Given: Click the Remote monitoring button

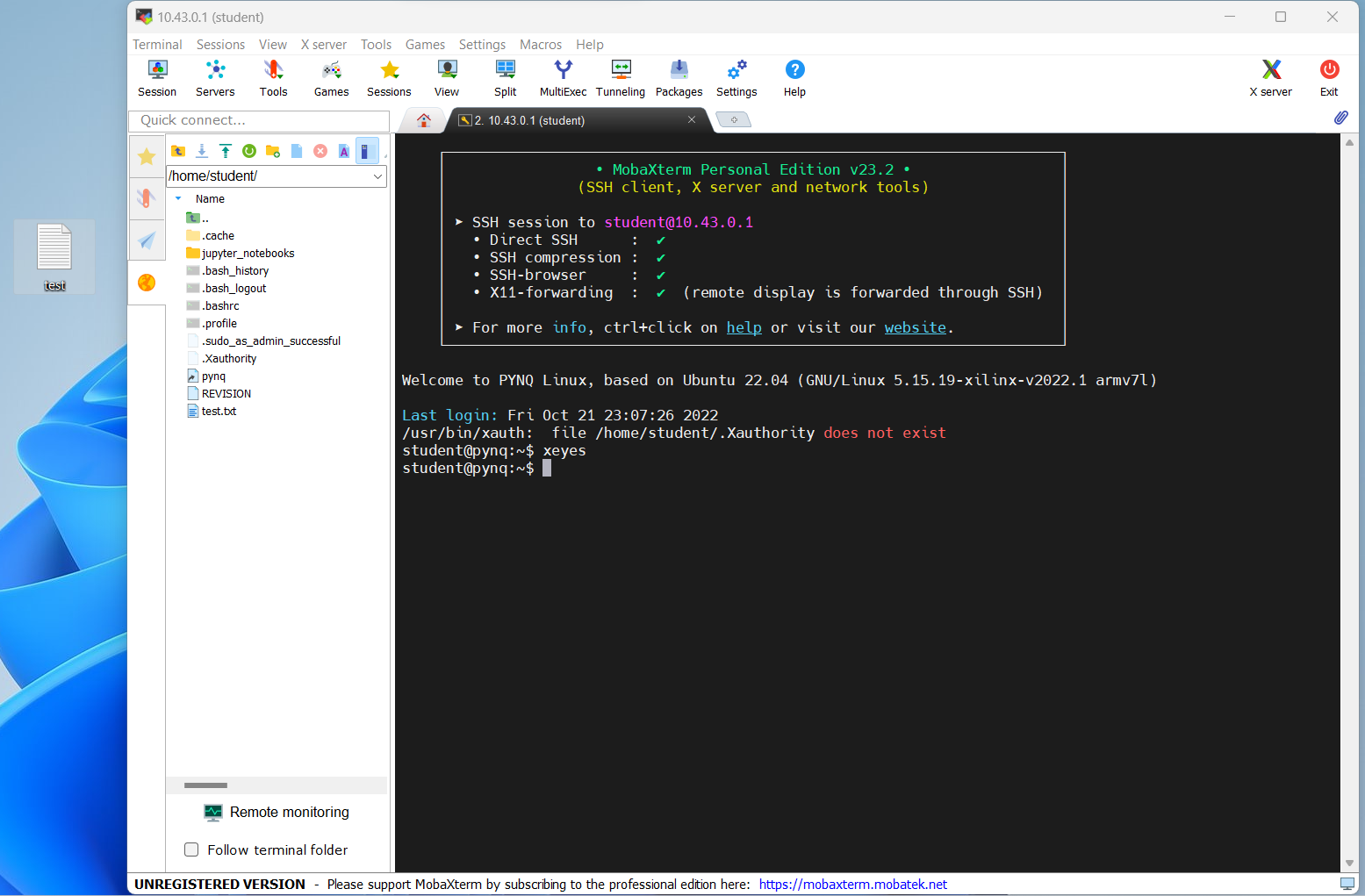Looking at the screenshot, I should pos(277,813).
